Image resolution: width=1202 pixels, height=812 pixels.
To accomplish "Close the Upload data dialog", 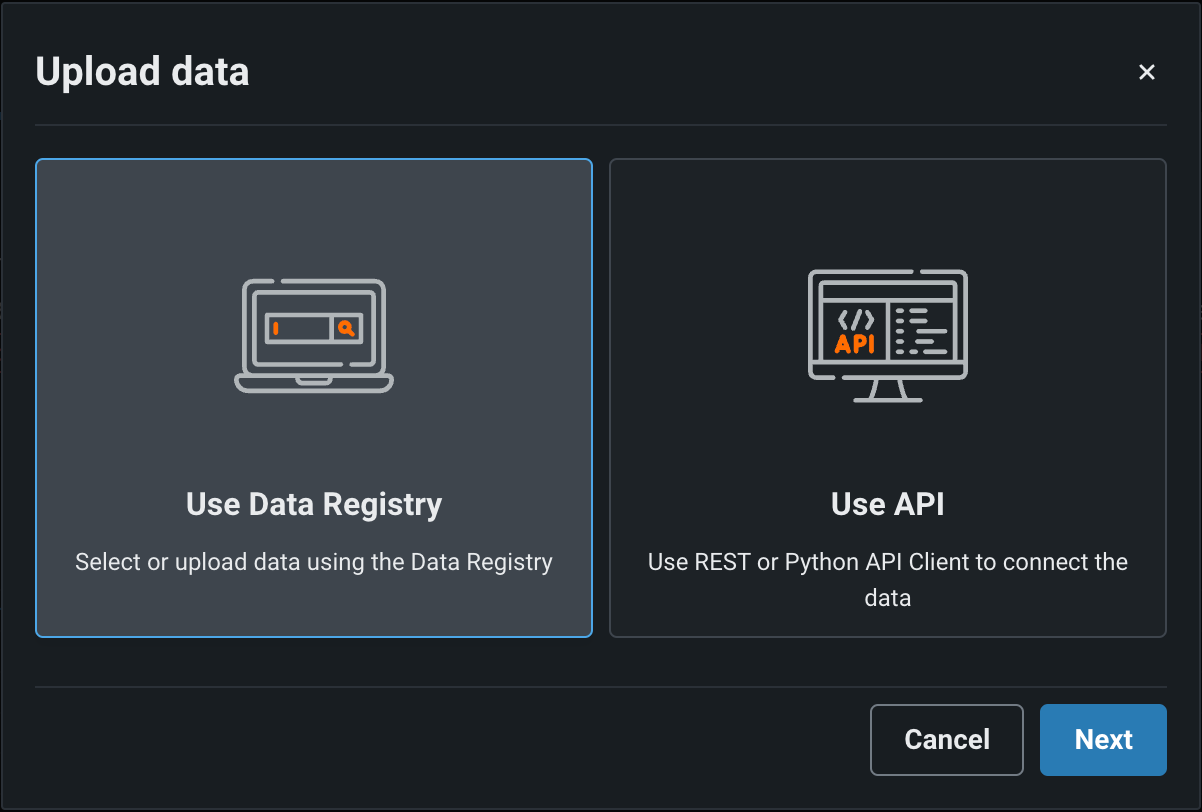I will click(x=1147, y=72).
